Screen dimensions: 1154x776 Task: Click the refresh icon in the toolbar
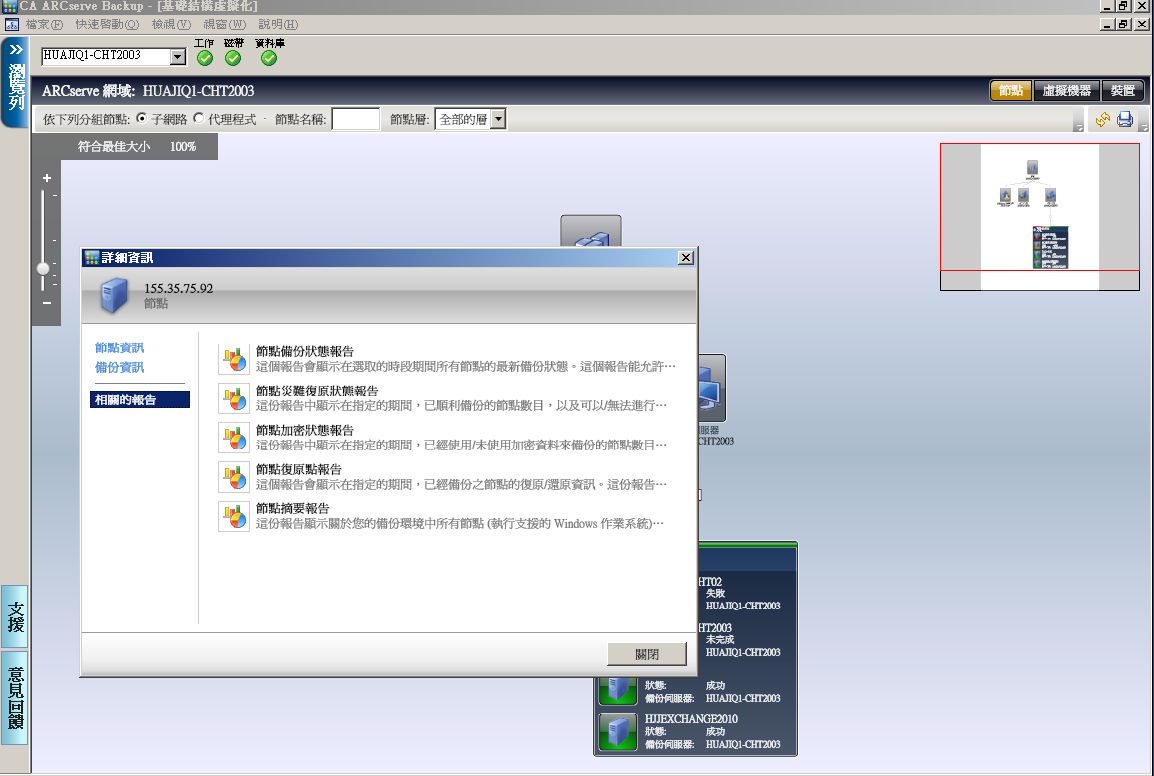(1102, 119)
